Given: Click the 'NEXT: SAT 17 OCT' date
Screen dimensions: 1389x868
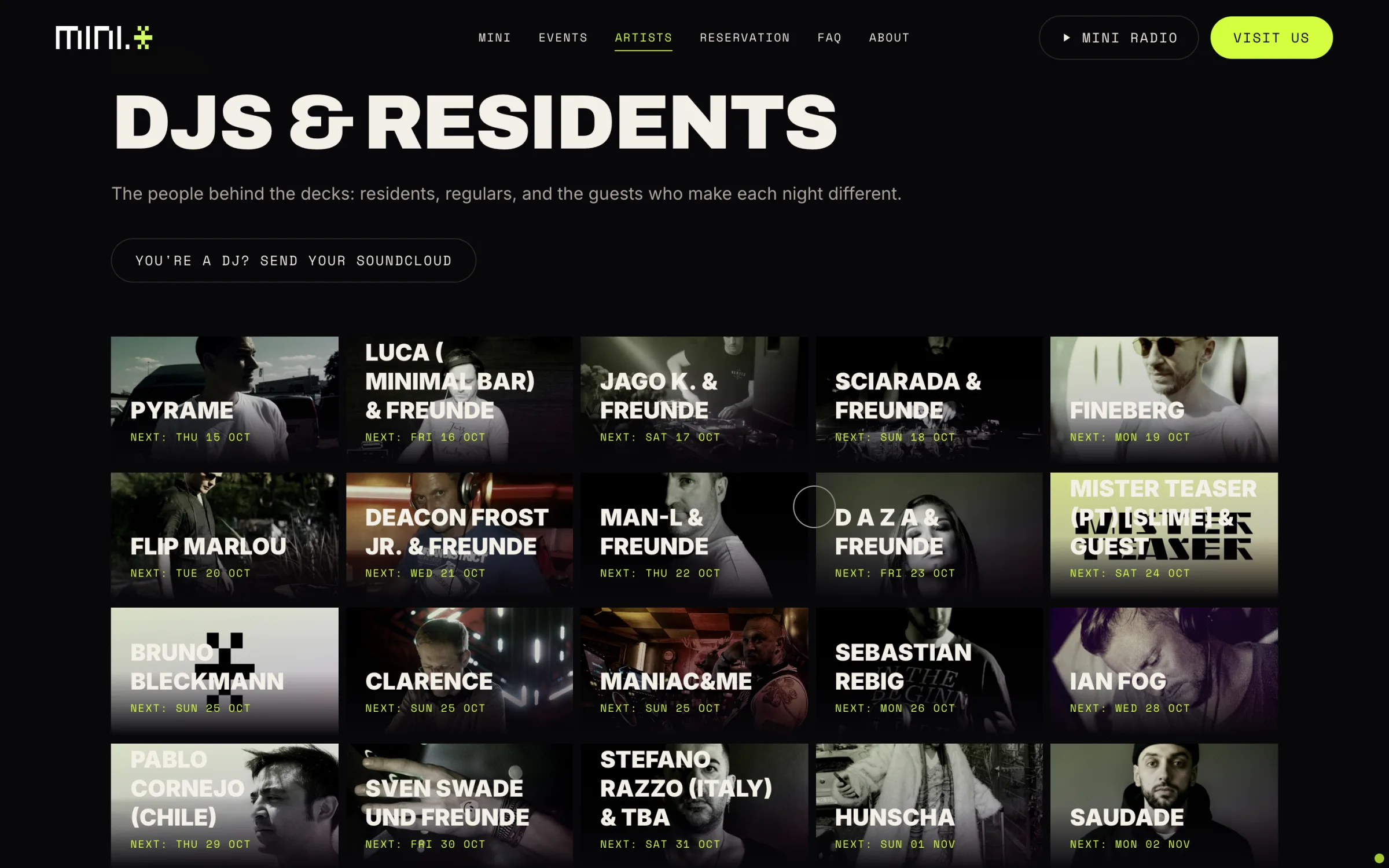Looking at the screenshot, I should 660,437.
